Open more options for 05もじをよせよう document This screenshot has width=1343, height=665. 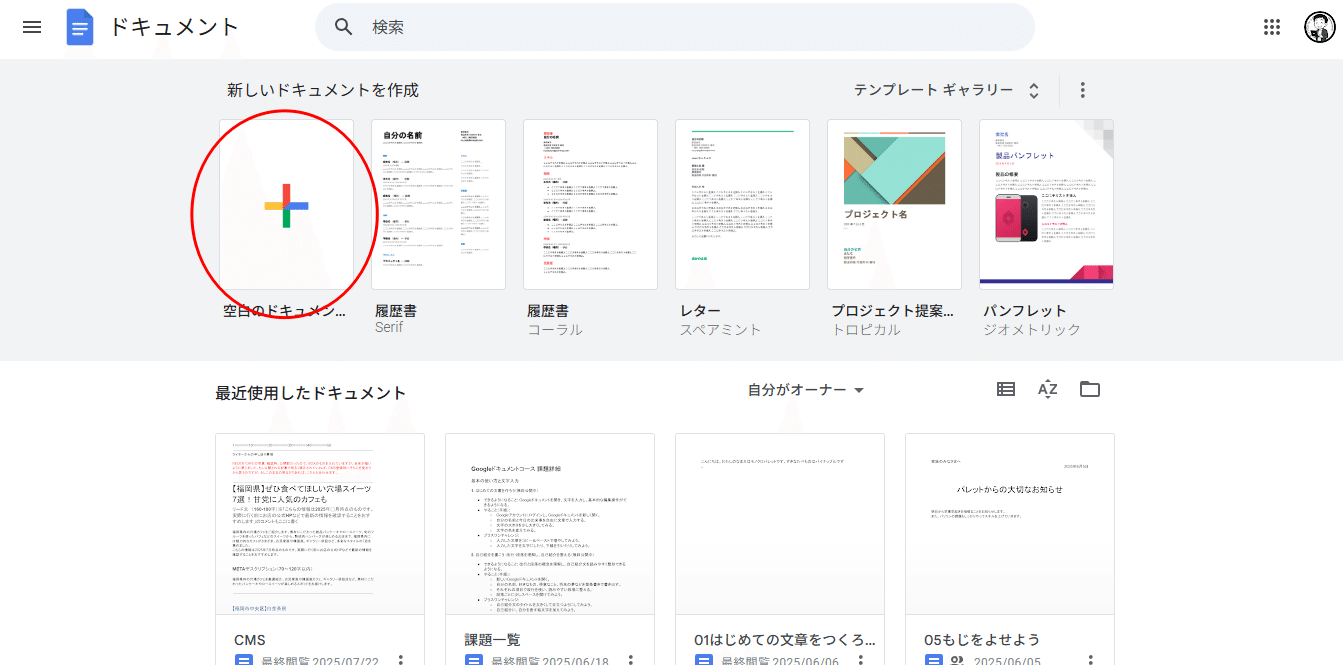pos(1091,660)
